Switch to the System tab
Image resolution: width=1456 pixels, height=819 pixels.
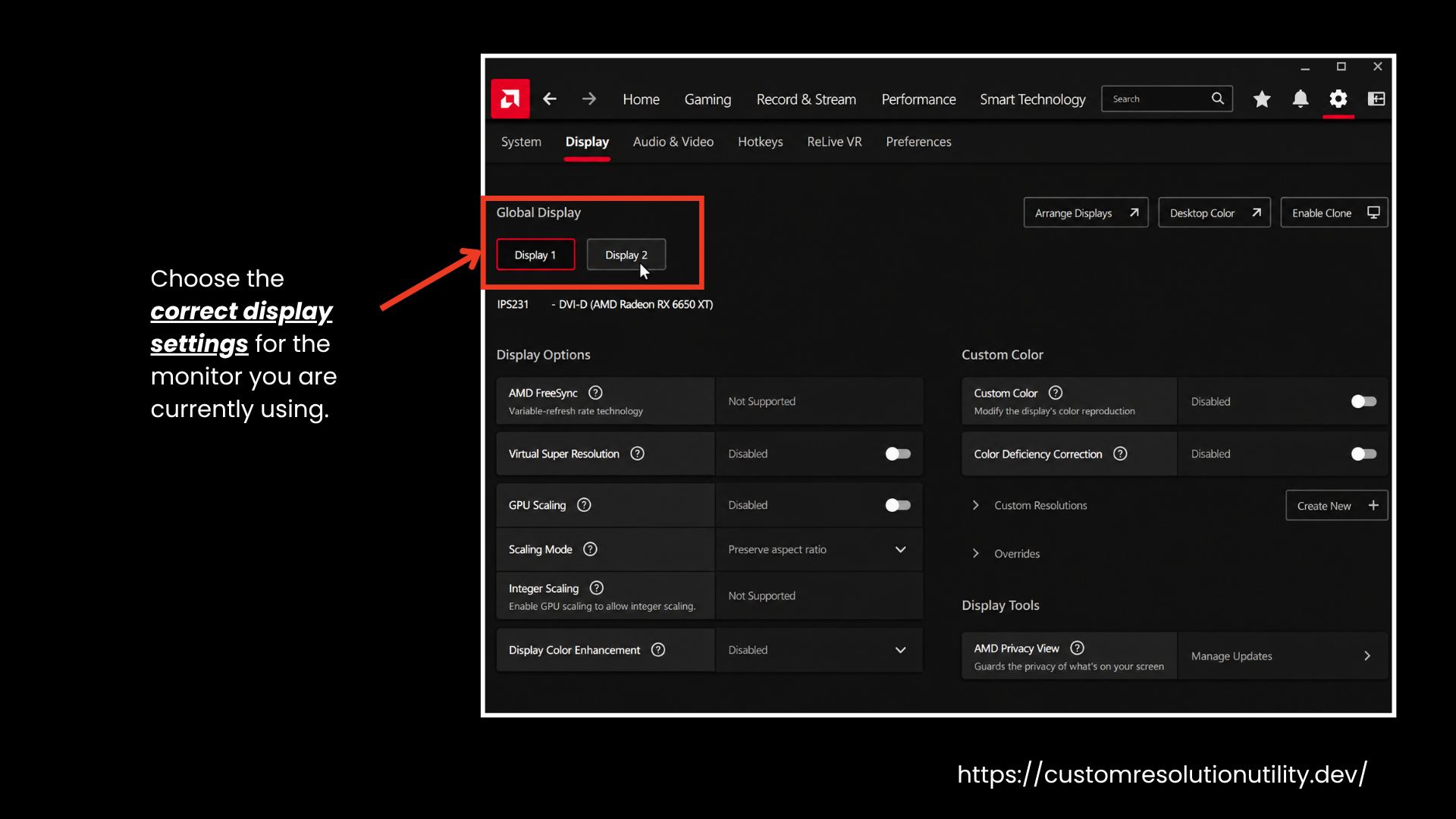point(521,142)
